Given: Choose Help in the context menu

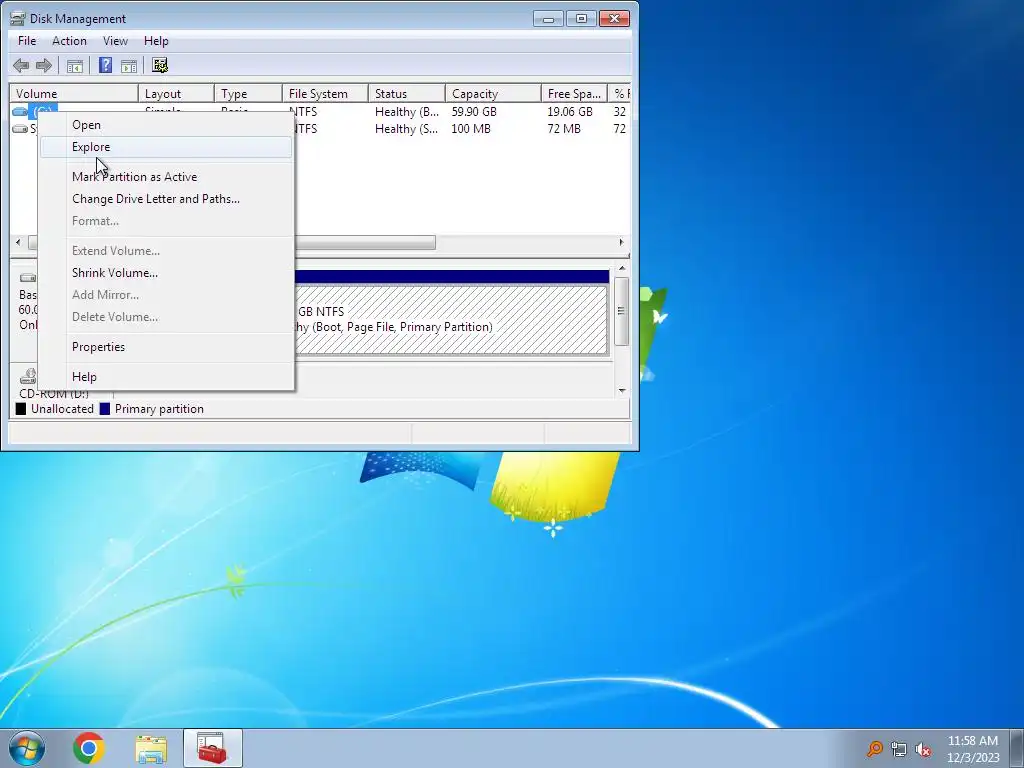Looking at the screenshot, I should (x=166, y=377).
